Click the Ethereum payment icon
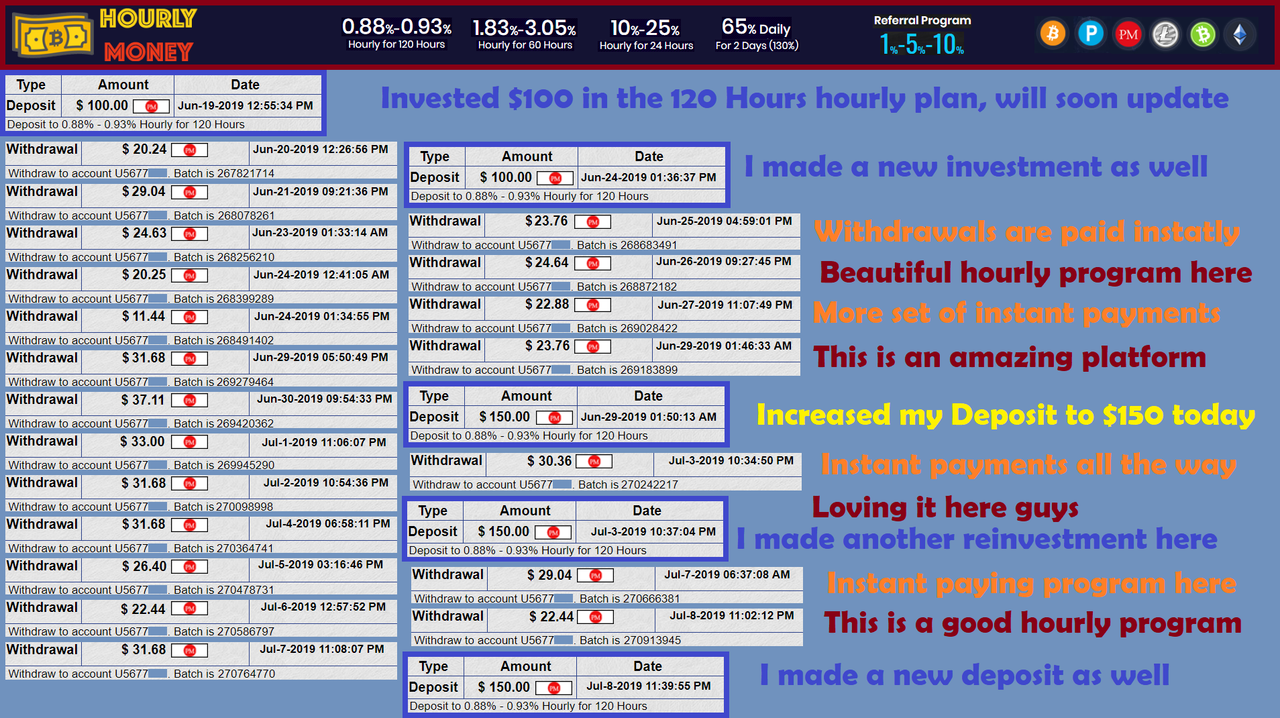This screenshot has width=1280, height=718. pyautogui.click(x=1240, y=34)
